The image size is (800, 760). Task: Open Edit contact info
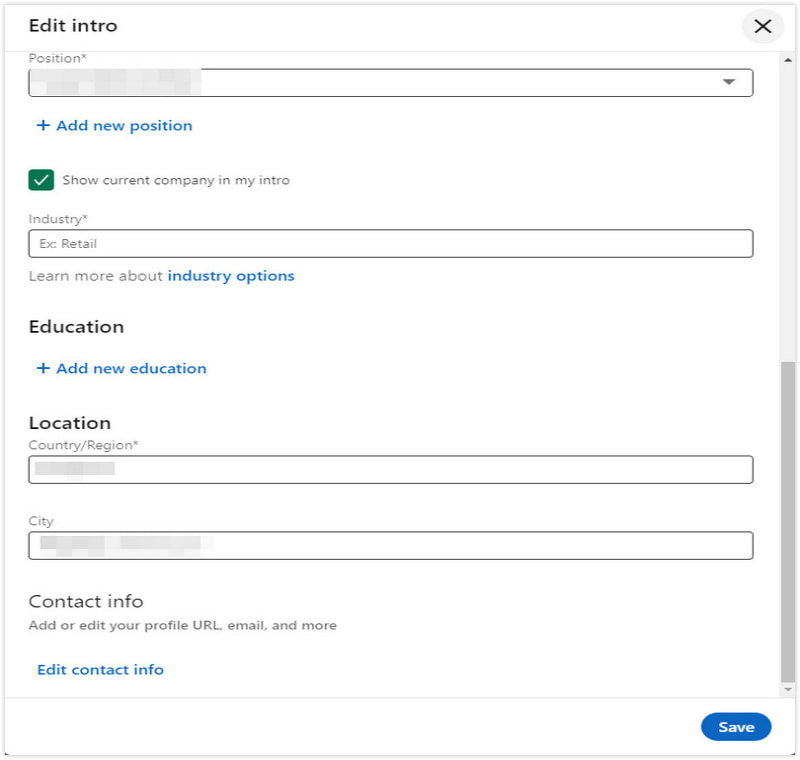click(x=100, y=670)
